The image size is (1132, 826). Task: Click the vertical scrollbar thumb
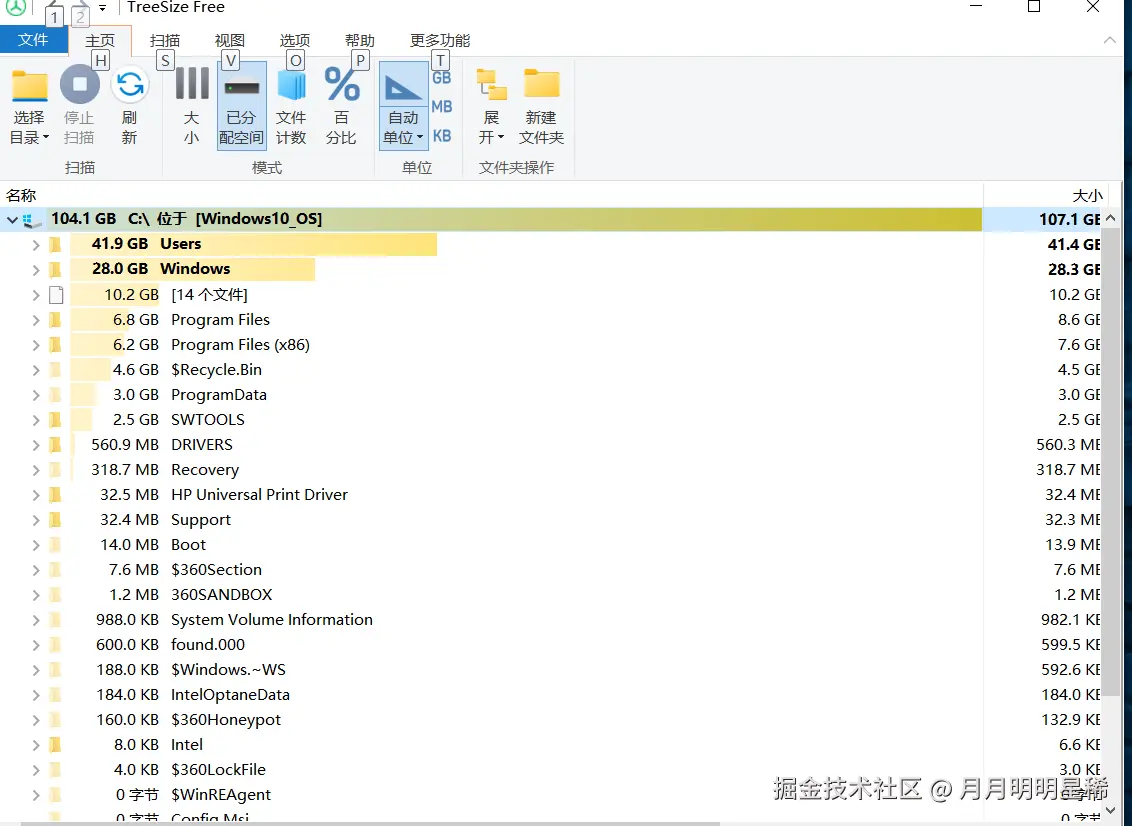(x=1111, y=462)
